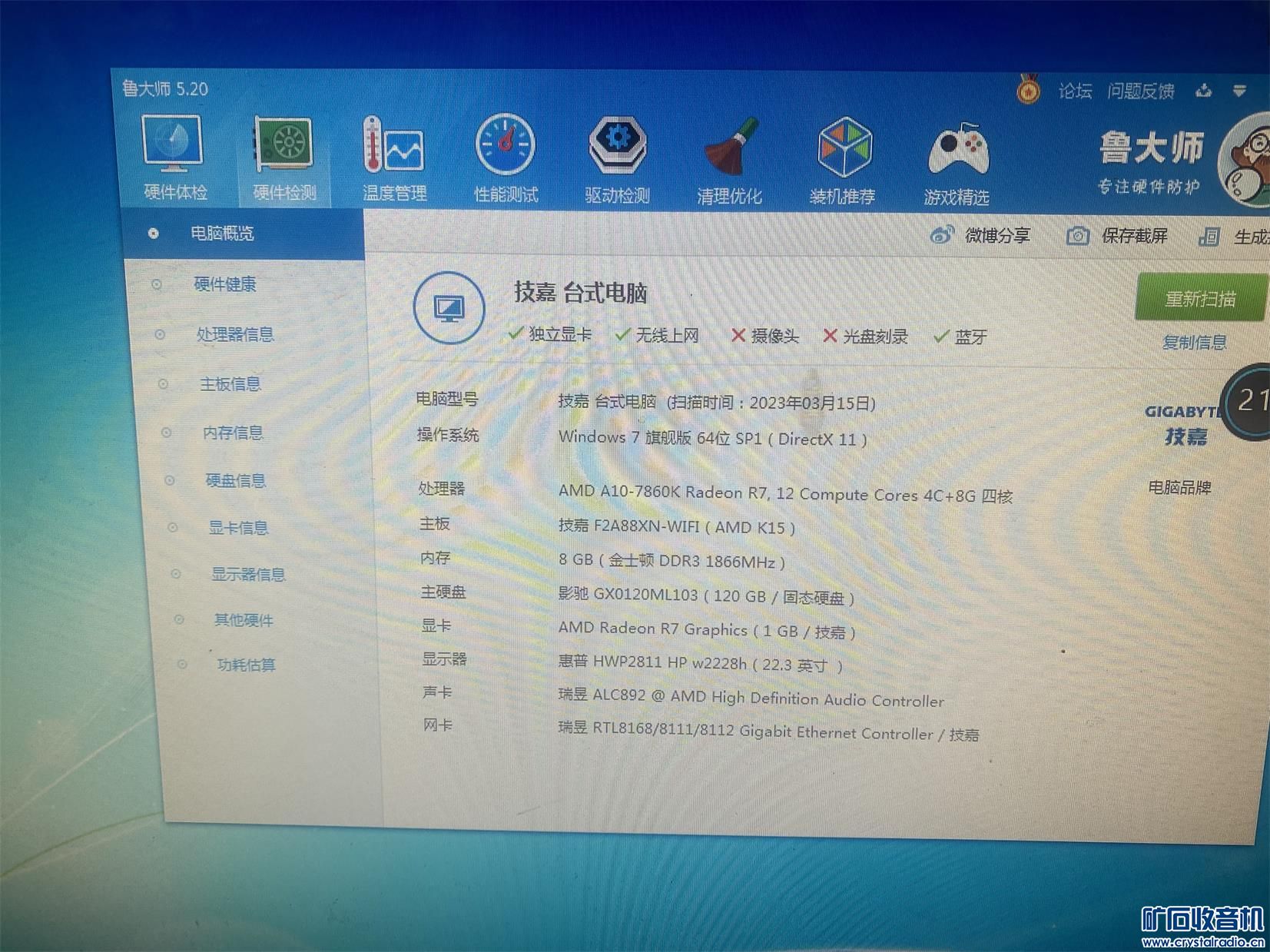Click the share/upload icon in title bar
Screen dimensions: 1270x952
(1204, 91)
